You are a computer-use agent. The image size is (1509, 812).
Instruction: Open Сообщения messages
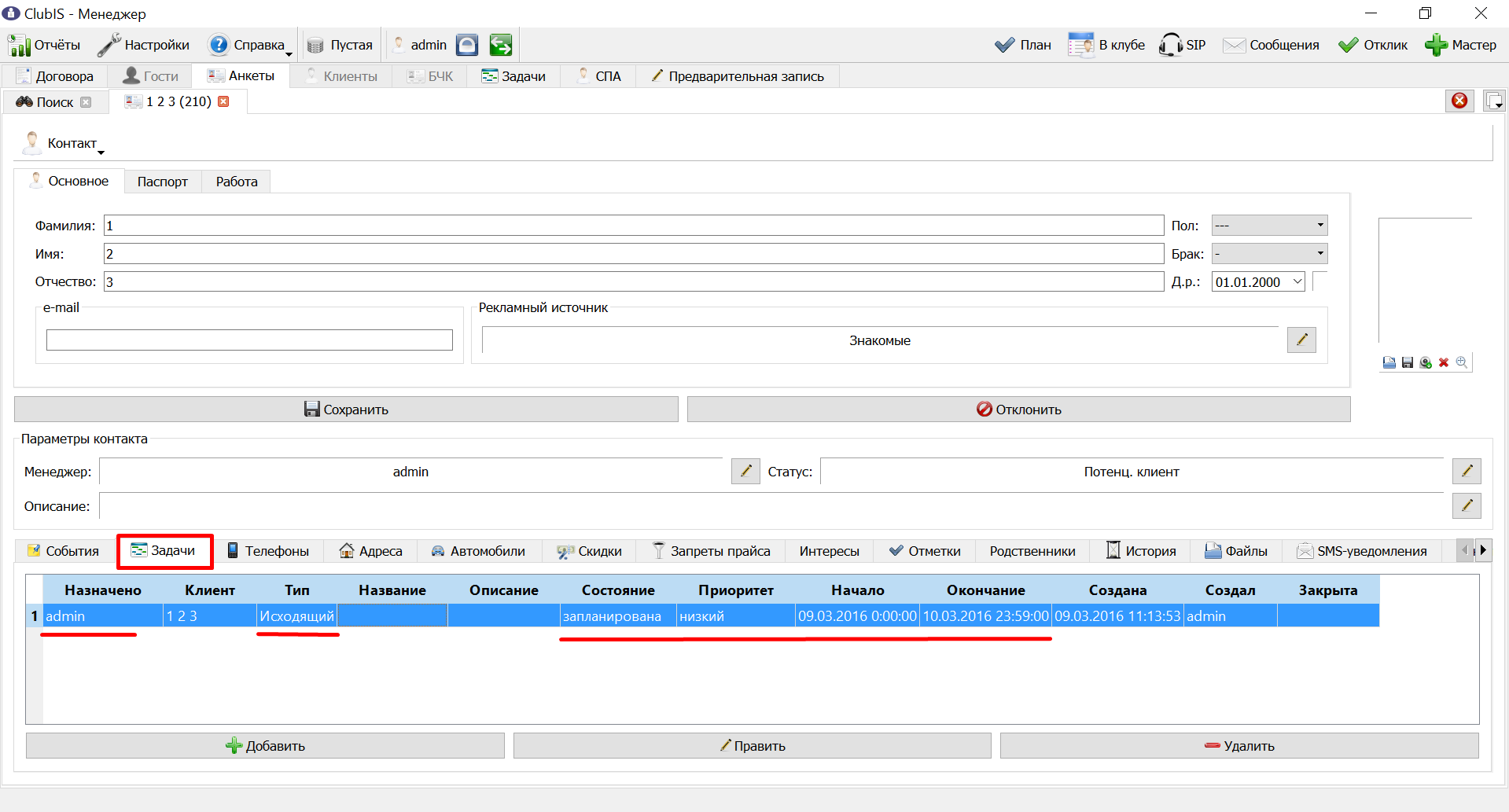1270,45
